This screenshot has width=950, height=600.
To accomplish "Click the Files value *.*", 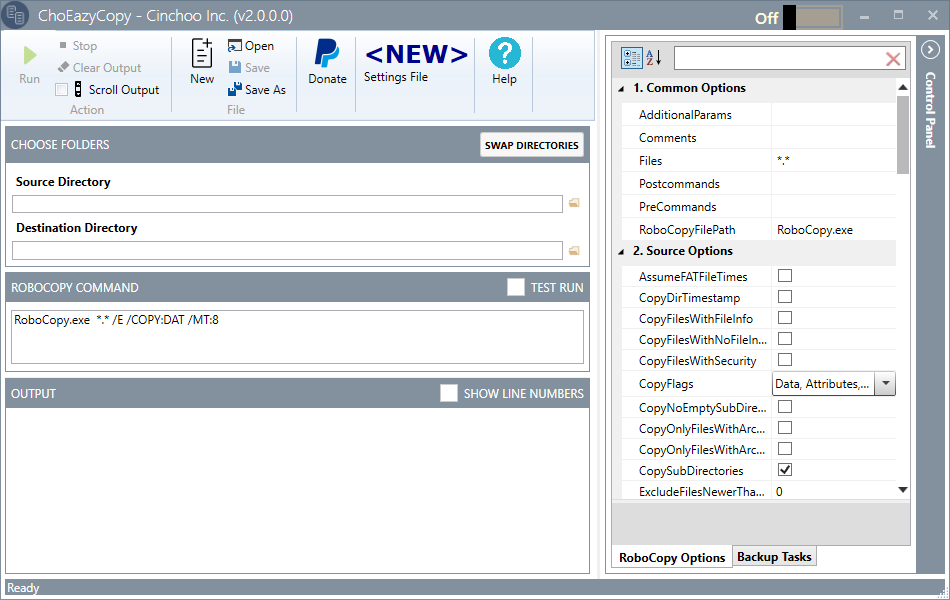I will 783,161.
